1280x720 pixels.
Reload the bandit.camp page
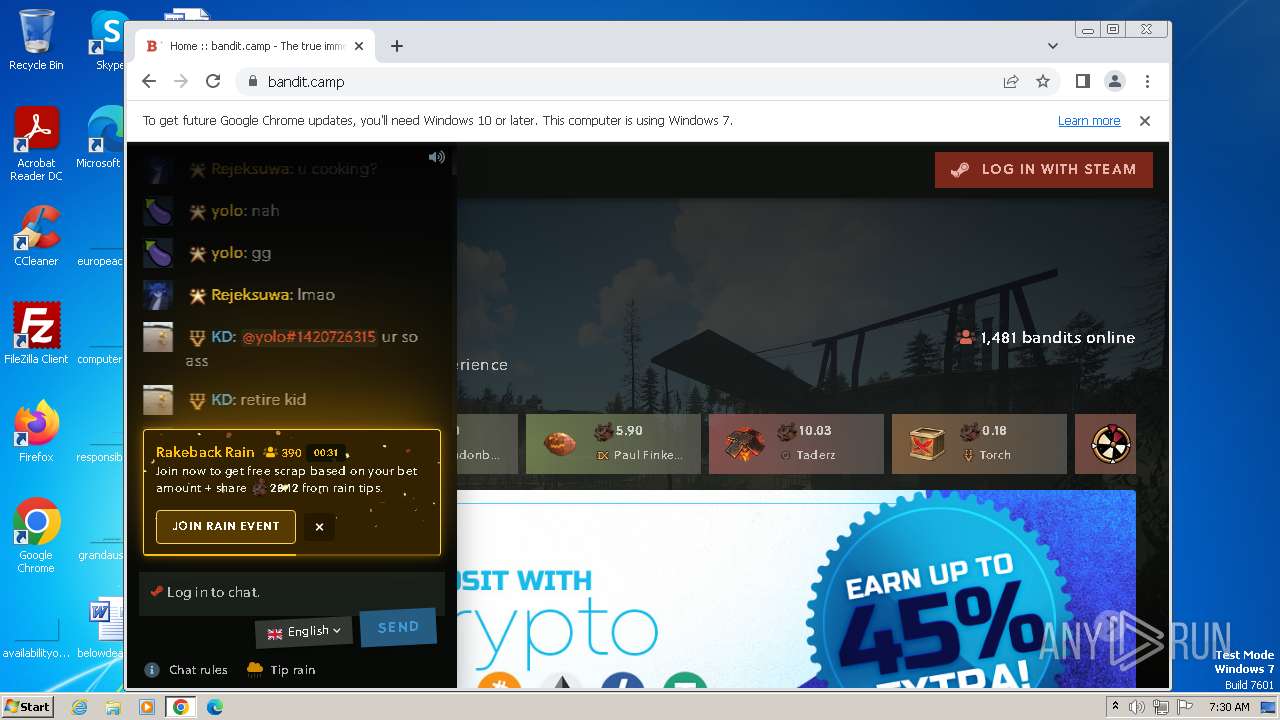pyautogui.click(x=213, y=82)
